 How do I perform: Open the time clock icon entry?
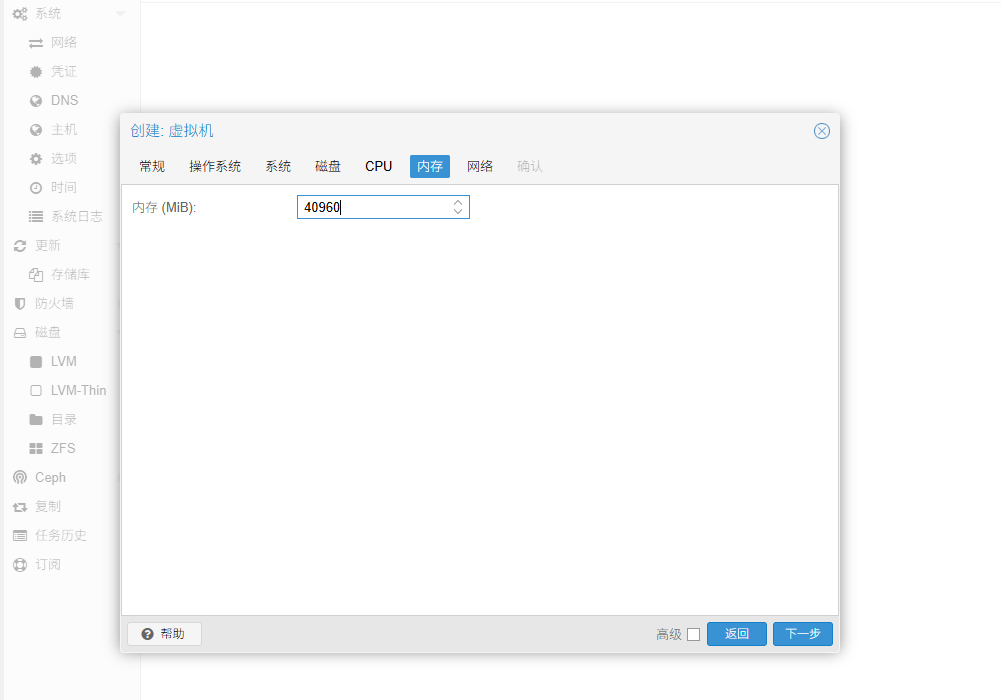click(x=36, y=188)
